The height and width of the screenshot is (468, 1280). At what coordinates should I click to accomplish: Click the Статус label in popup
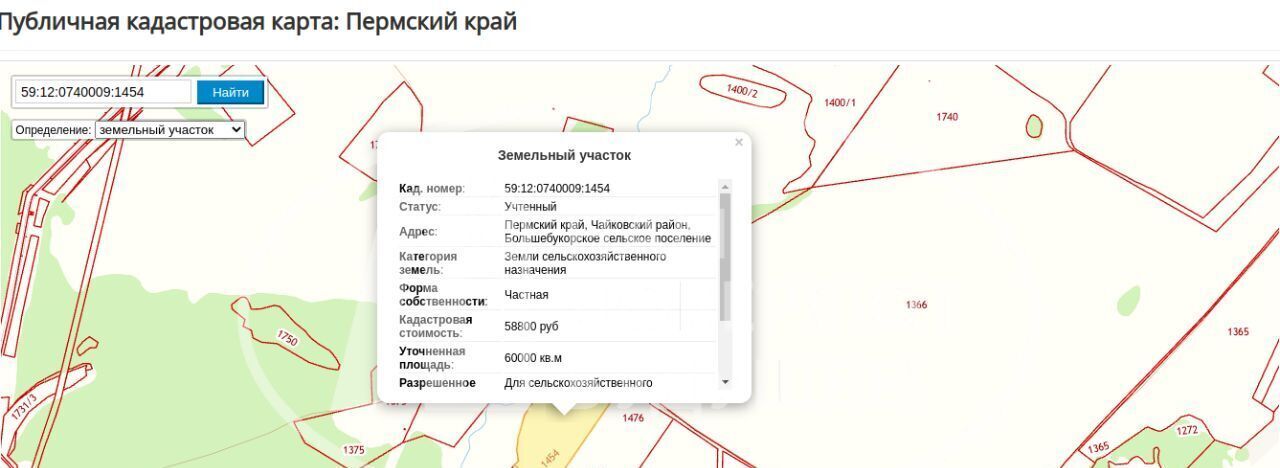(420, 207)
